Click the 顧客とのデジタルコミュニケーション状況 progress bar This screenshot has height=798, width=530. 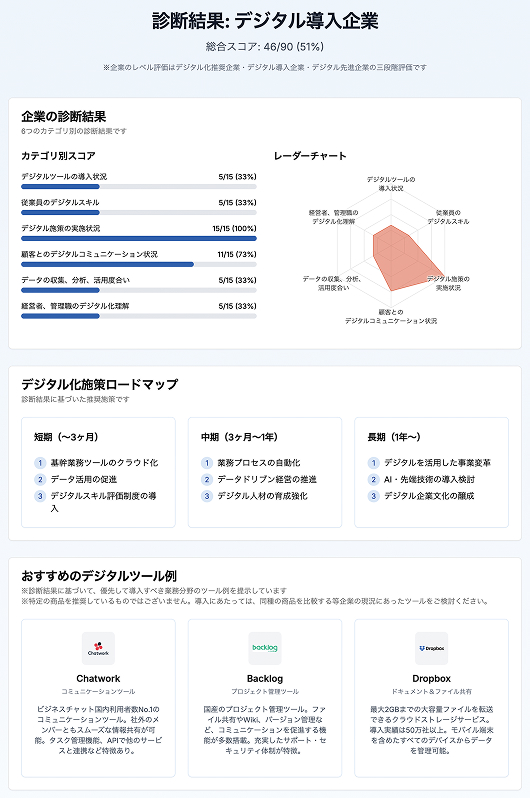click(138, 264)
